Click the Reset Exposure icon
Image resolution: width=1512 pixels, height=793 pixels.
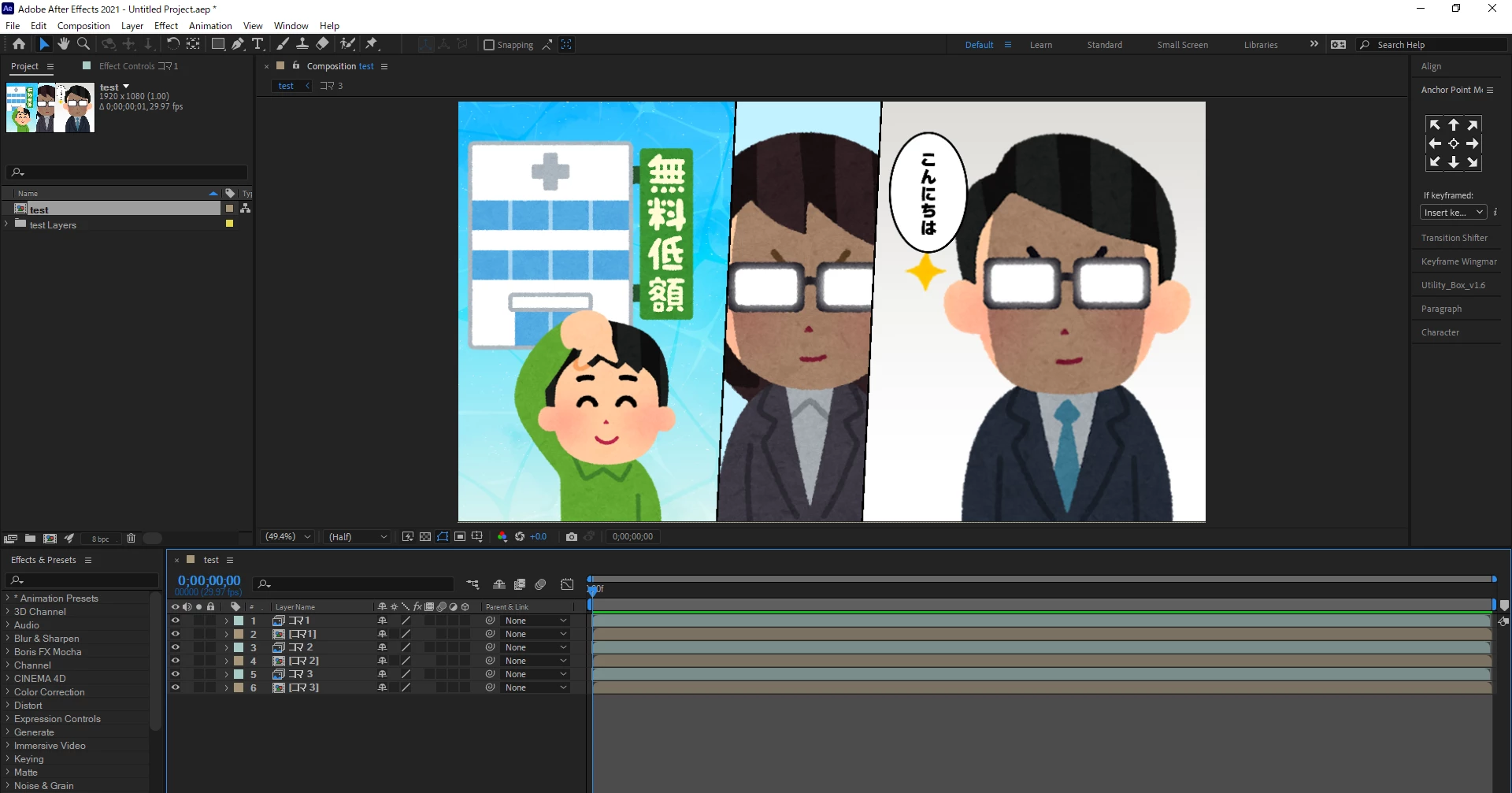pos(520,537)
